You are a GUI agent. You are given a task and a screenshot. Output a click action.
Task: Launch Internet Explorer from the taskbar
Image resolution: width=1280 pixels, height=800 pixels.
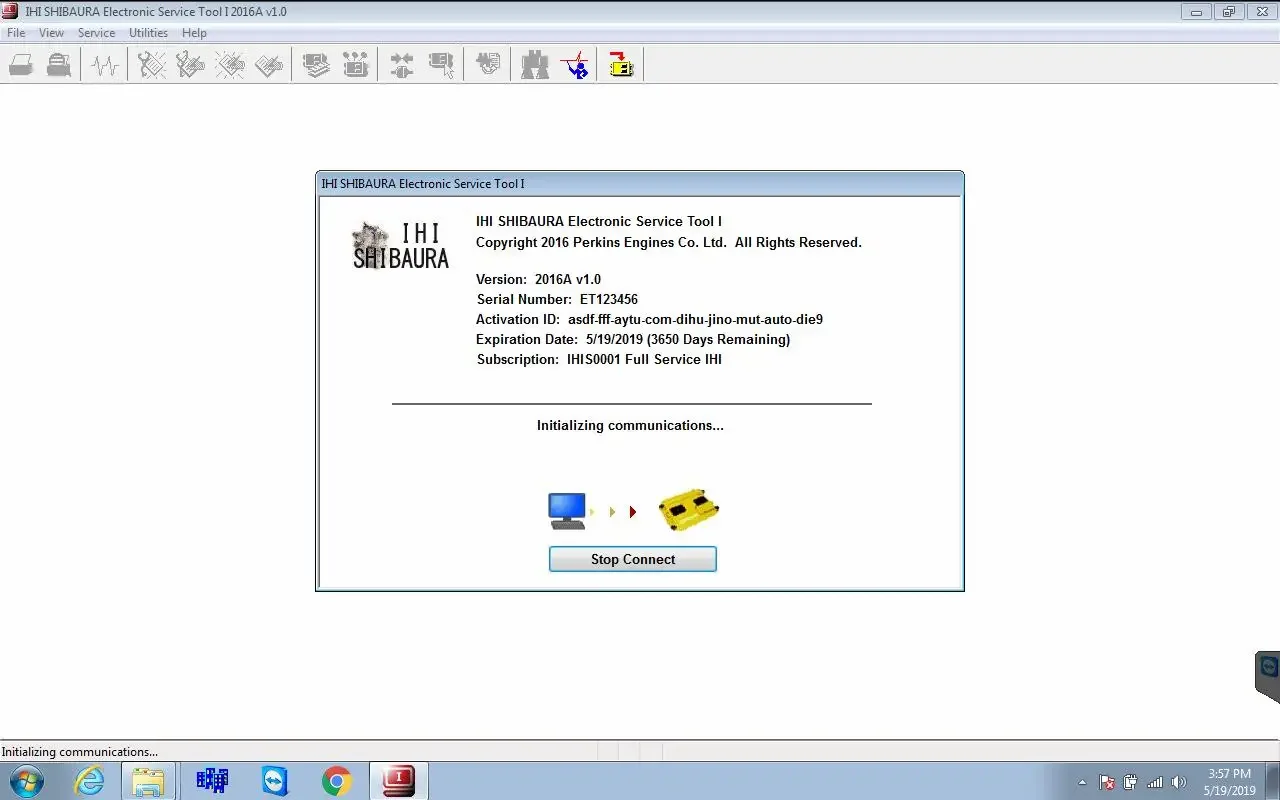[90, 781]
